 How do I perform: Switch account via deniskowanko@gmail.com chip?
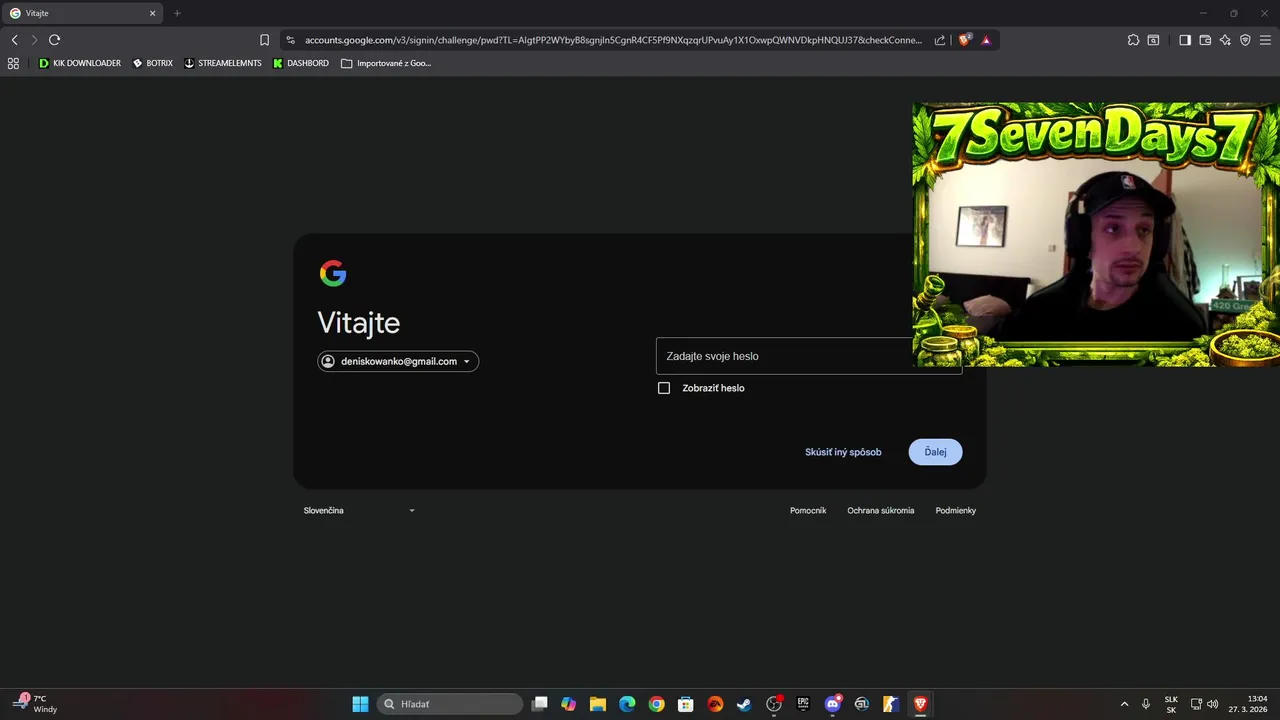[398, 361]
